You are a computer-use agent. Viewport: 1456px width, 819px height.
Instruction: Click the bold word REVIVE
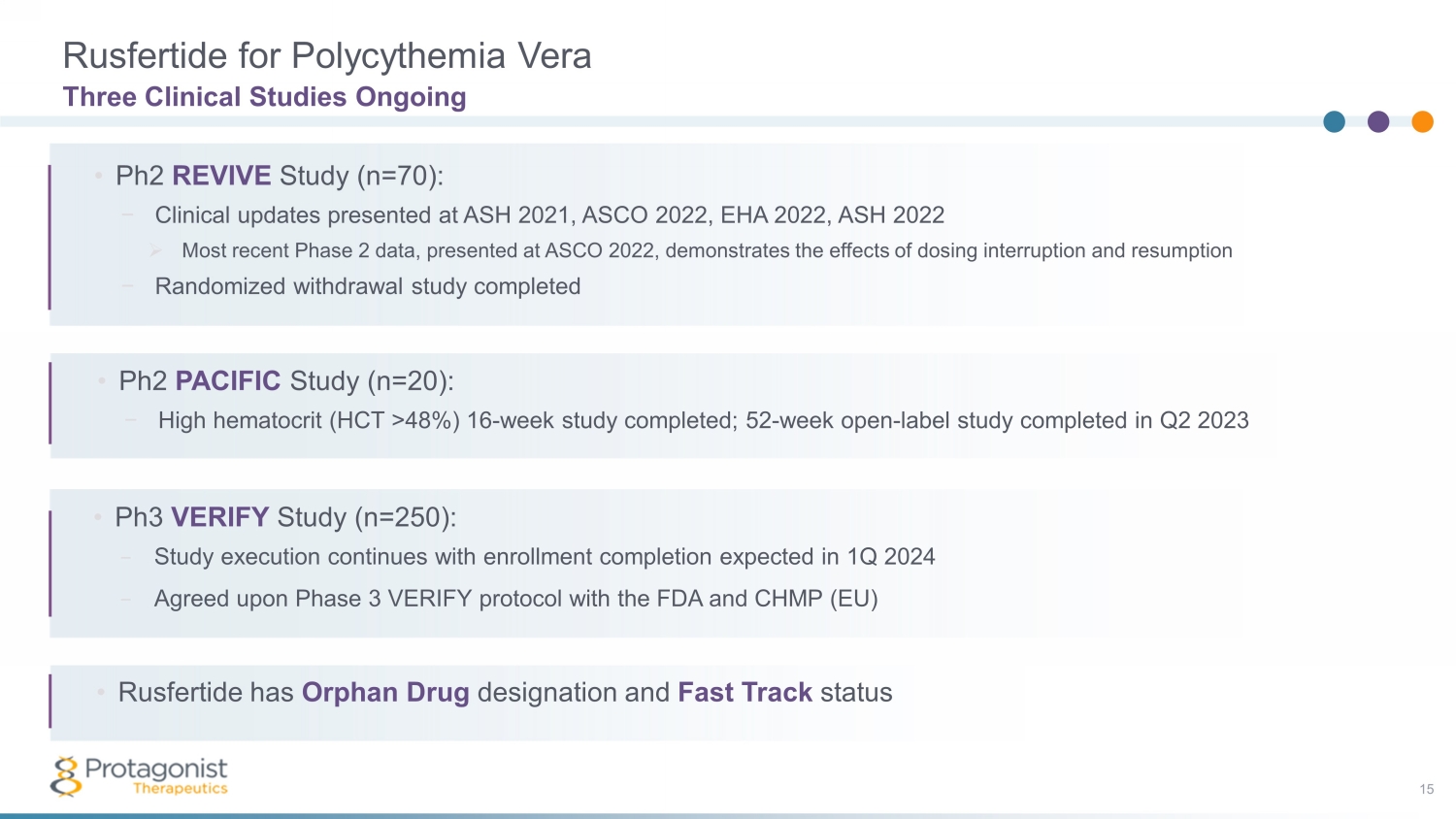[221, 176]
